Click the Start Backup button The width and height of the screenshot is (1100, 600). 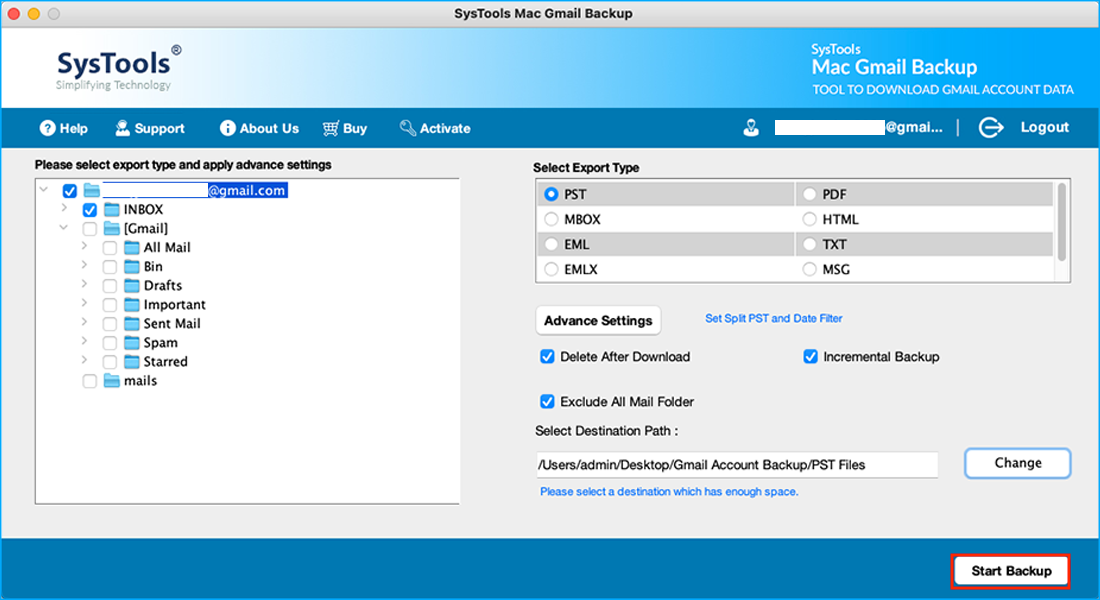[x=1011, y=571]
